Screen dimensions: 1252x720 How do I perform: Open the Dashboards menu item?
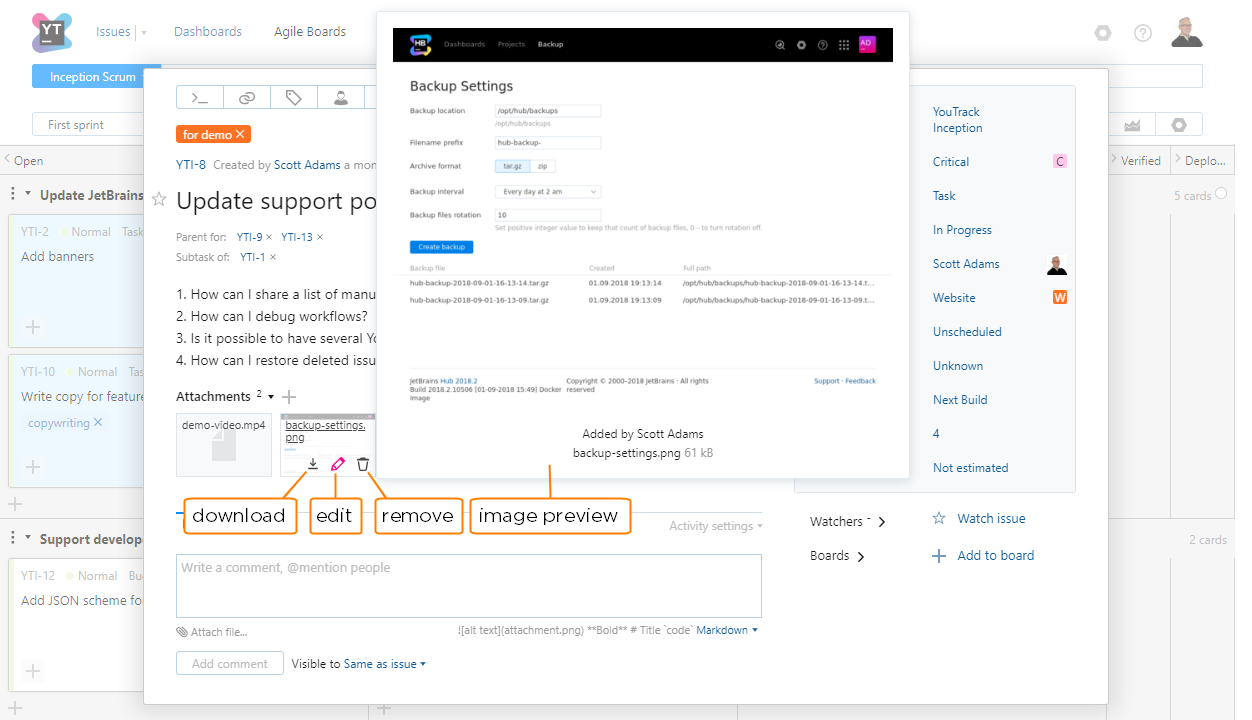tap(208, 32)
